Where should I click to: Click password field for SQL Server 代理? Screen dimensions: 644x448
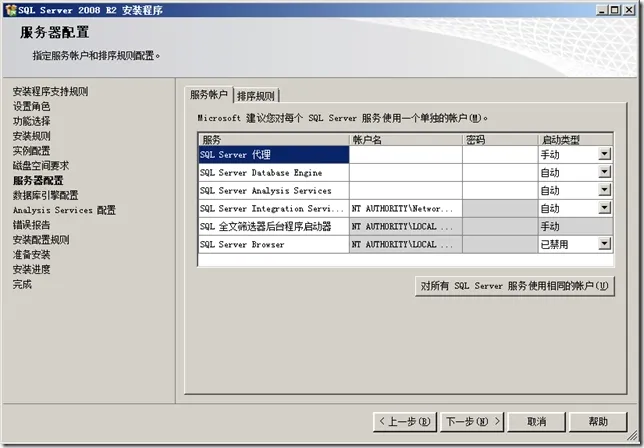tap(500, 155)
